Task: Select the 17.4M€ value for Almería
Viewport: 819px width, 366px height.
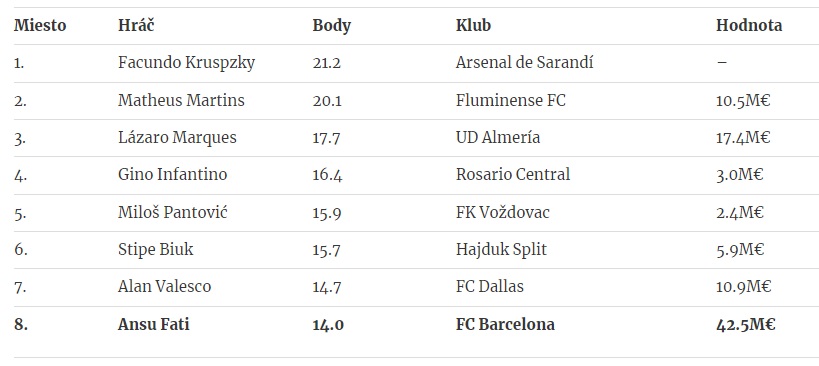Action: tap(743, 137)
